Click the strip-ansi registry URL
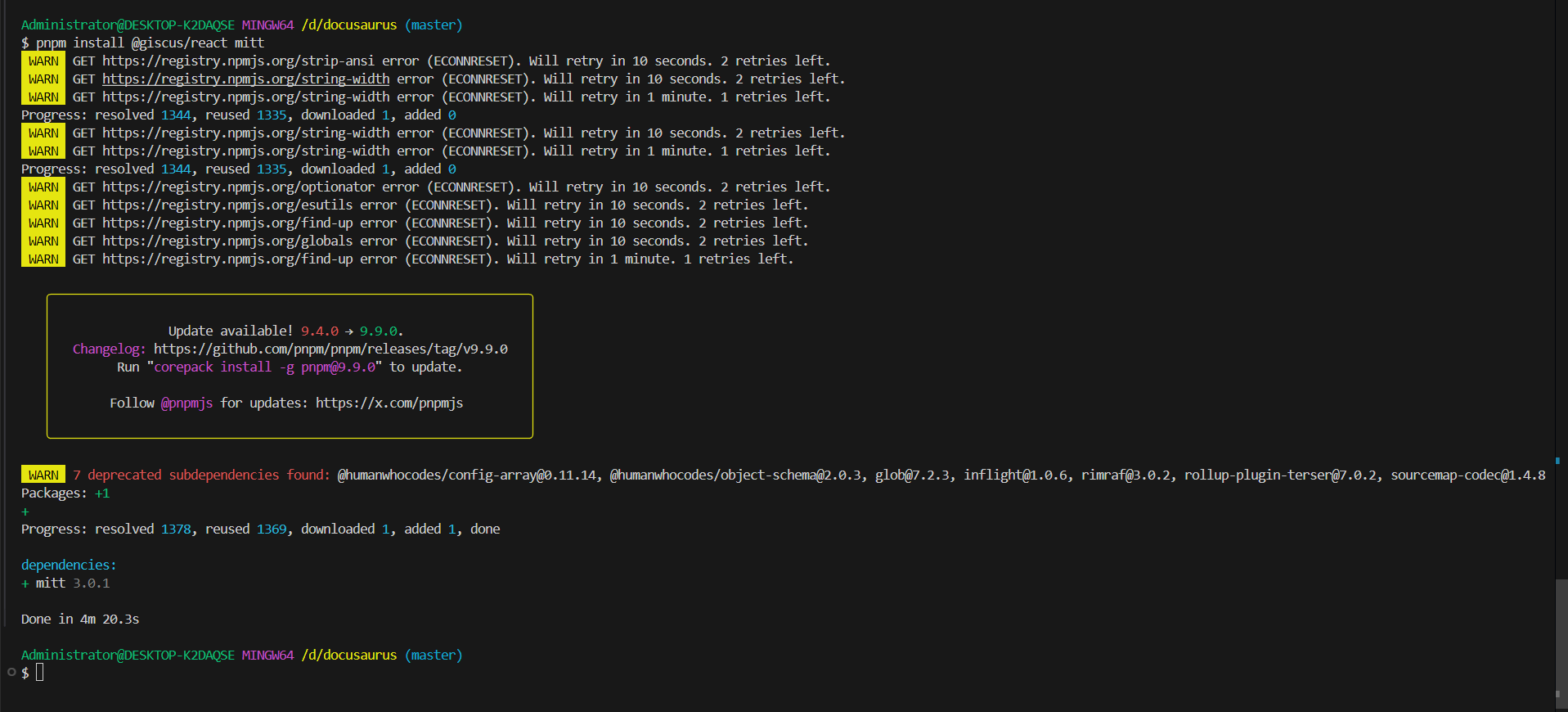Screen dimensions: 1568x712 (238, 61)
